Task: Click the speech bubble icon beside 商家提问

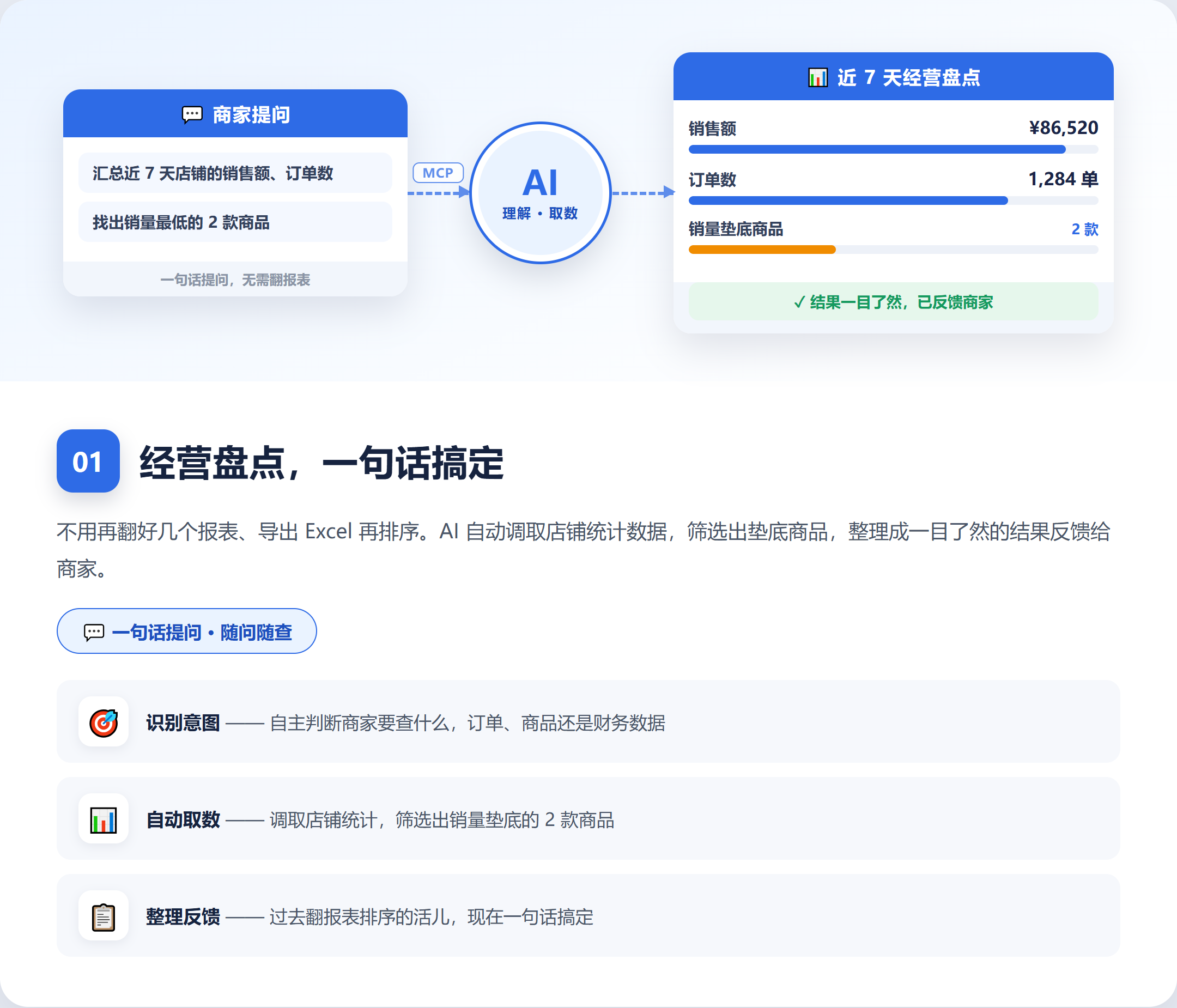Action: pyautogui.click(x=192, y=115)
